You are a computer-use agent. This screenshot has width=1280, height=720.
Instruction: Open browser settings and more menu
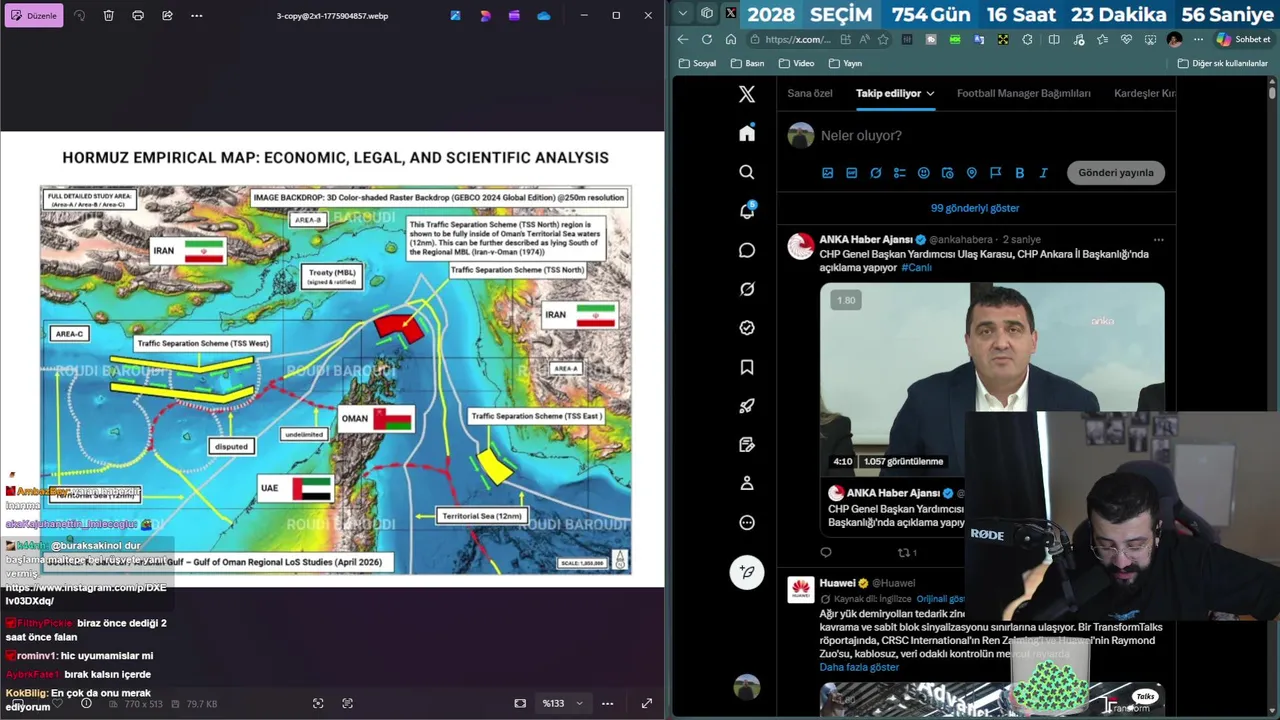tap(1198, 39)
